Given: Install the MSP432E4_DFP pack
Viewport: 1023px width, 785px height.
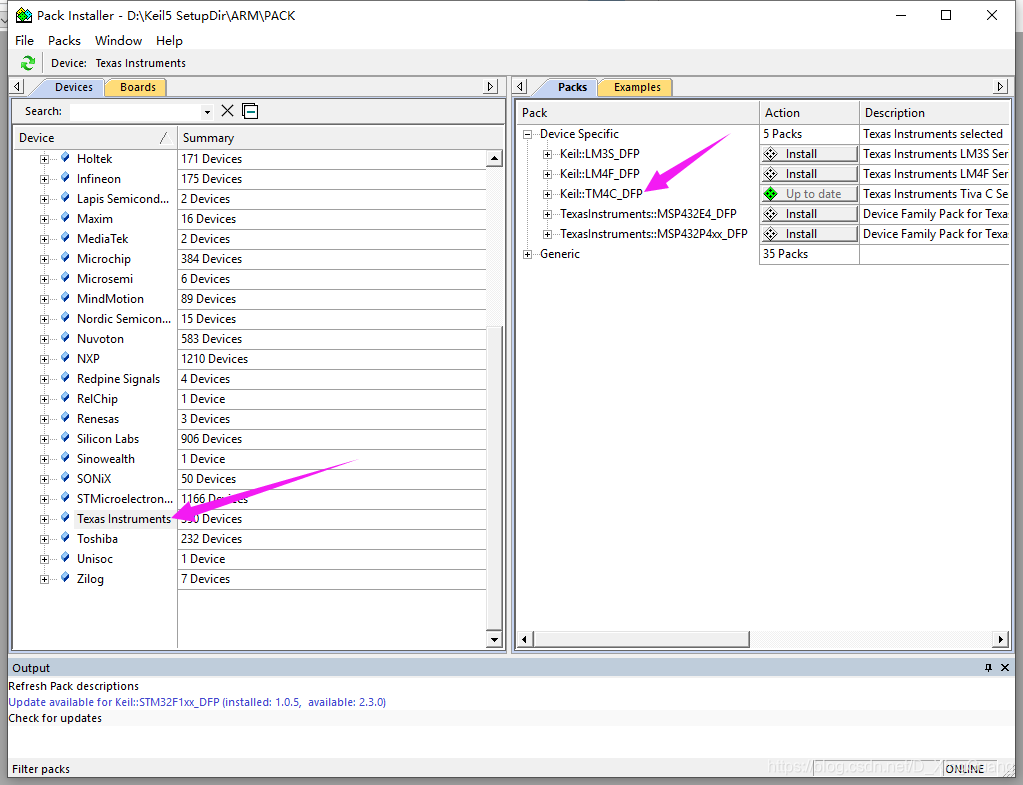Looking at the screenshot, I should 809,214.
